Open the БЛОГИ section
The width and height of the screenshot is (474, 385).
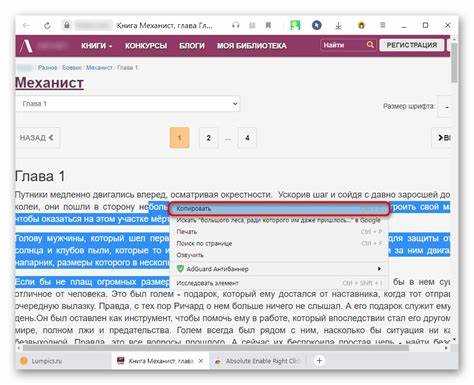tap(192, 46)
